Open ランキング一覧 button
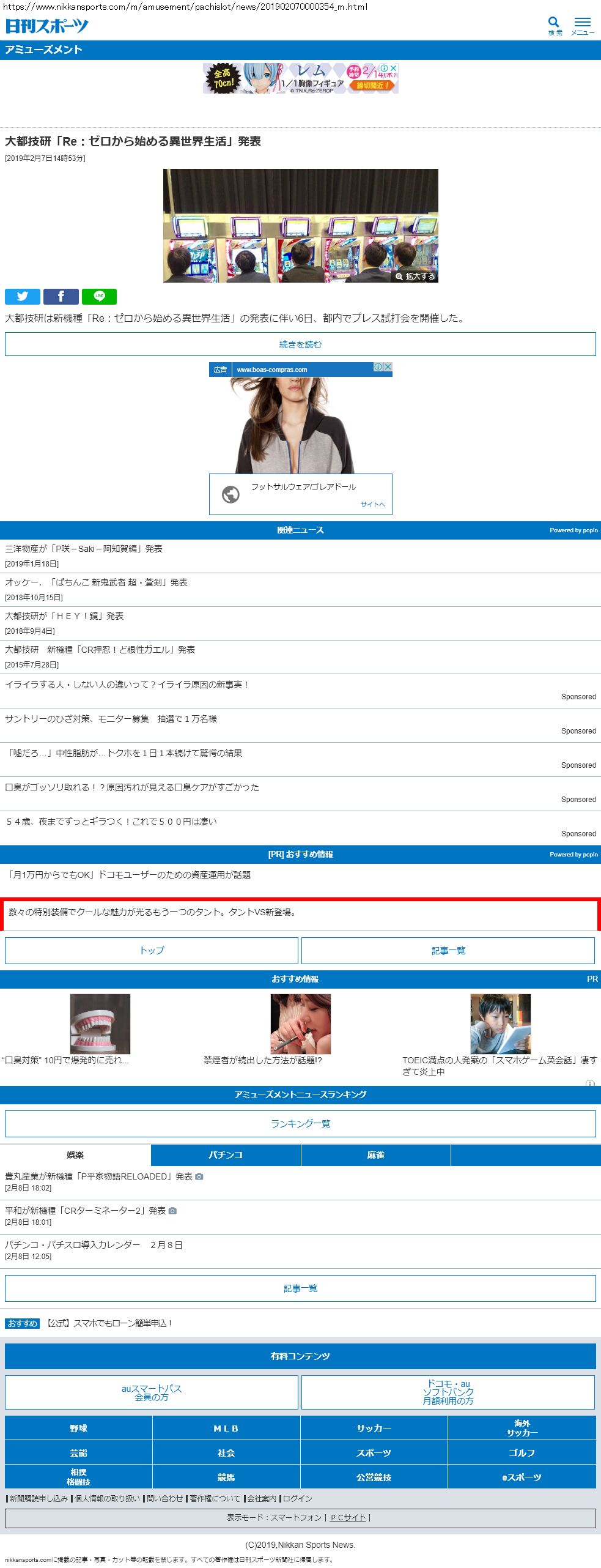Screen dimensions: 601x1568 coord(300,1124)
